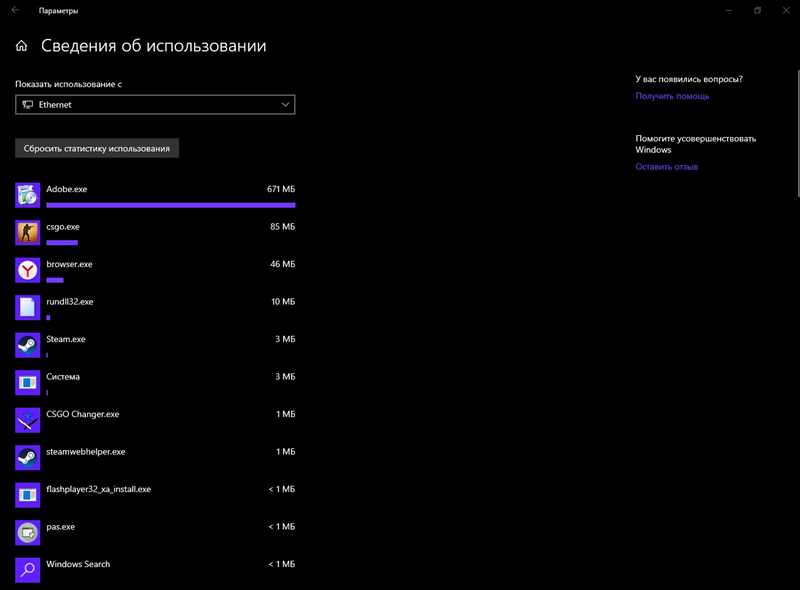Screen dimensions: 800x590
Task: Select the Steam.exe name label
Action: (66, 339)
